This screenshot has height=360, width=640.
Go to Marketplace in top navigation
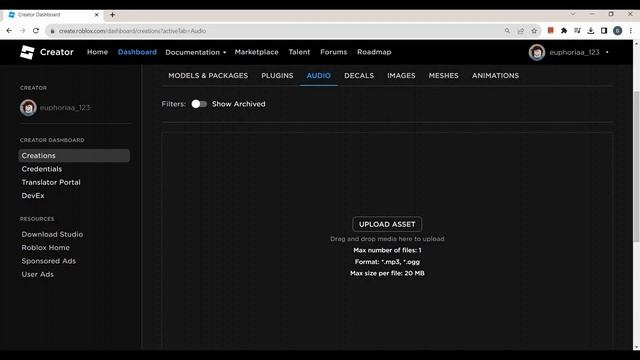click(256, 52)
